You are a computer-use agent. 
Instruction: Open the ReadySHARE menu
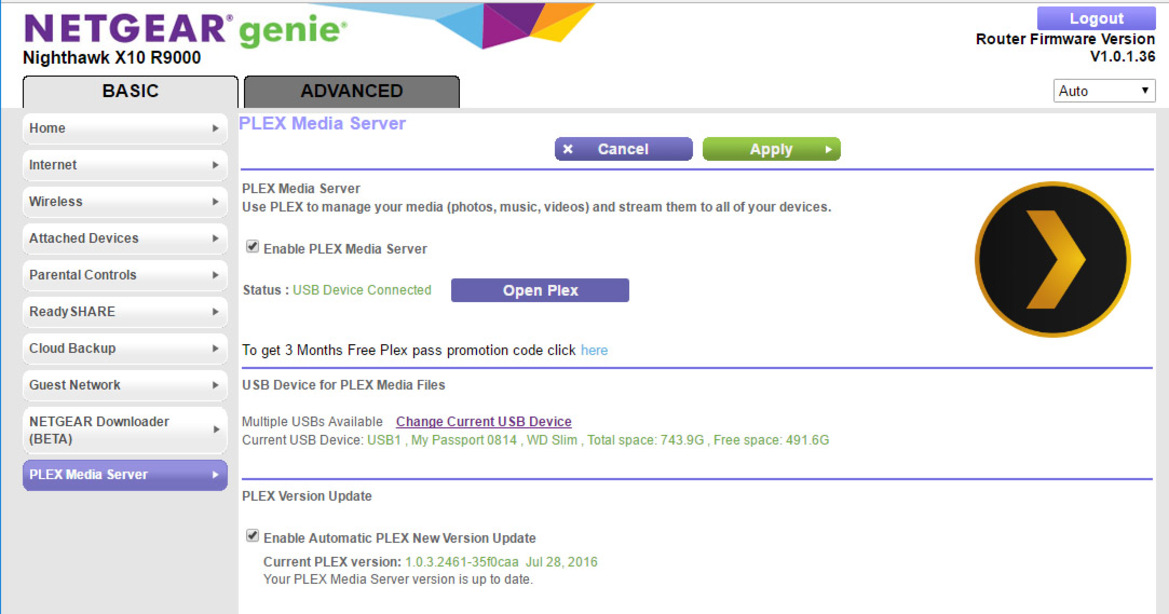(x=125, y=311)
